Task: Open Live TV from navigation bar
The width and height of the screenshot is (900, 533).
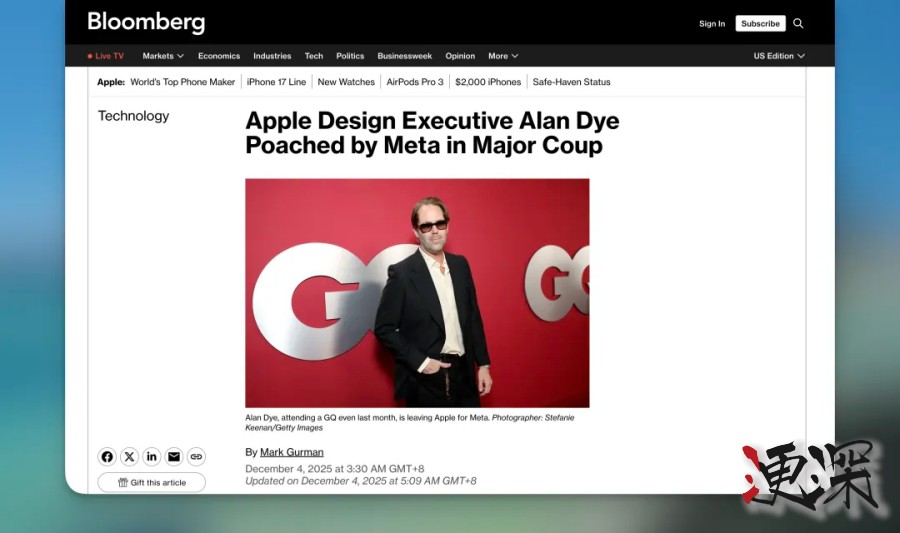Action: pos(106,56)
